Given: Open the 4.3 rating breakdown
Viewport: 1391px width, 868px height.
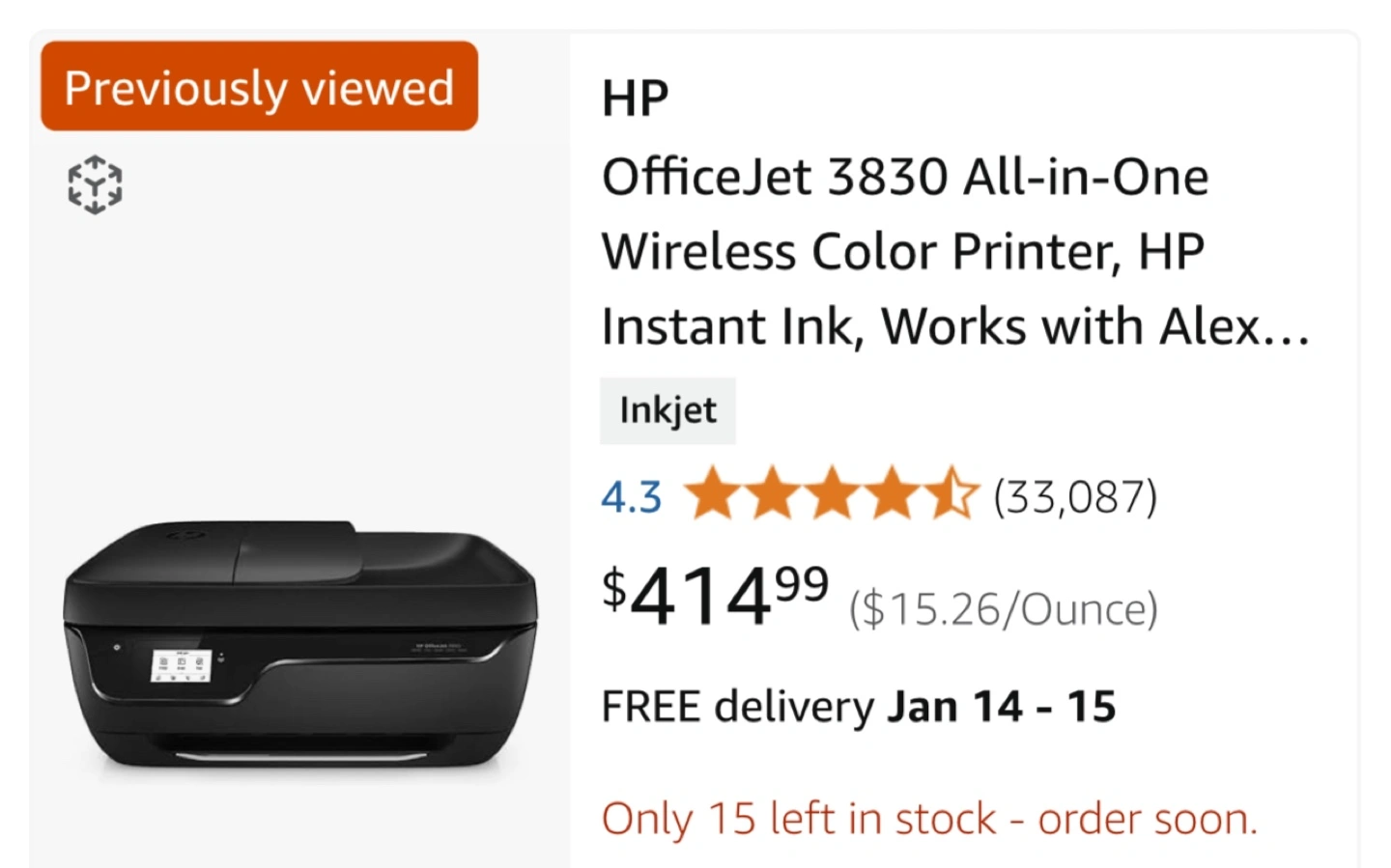Looking at the screenshot, I should [x=631, y=497].
